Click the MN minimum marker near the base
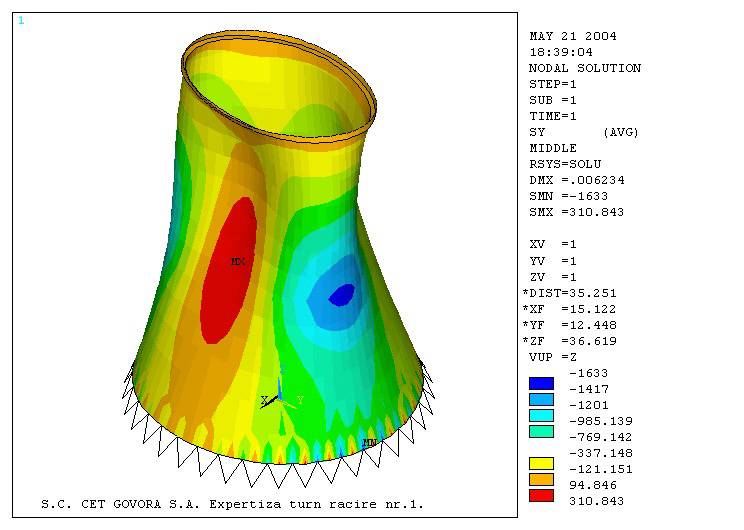Screen dimensions: 744x530 point(369,441)
